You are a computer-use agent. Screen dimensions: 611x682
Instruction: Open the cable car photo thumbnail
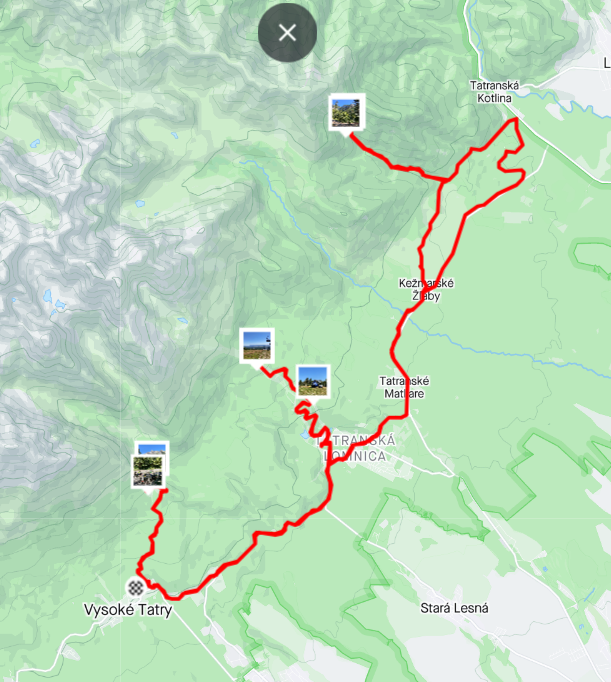pyautogui.click(x=257, y=345)
